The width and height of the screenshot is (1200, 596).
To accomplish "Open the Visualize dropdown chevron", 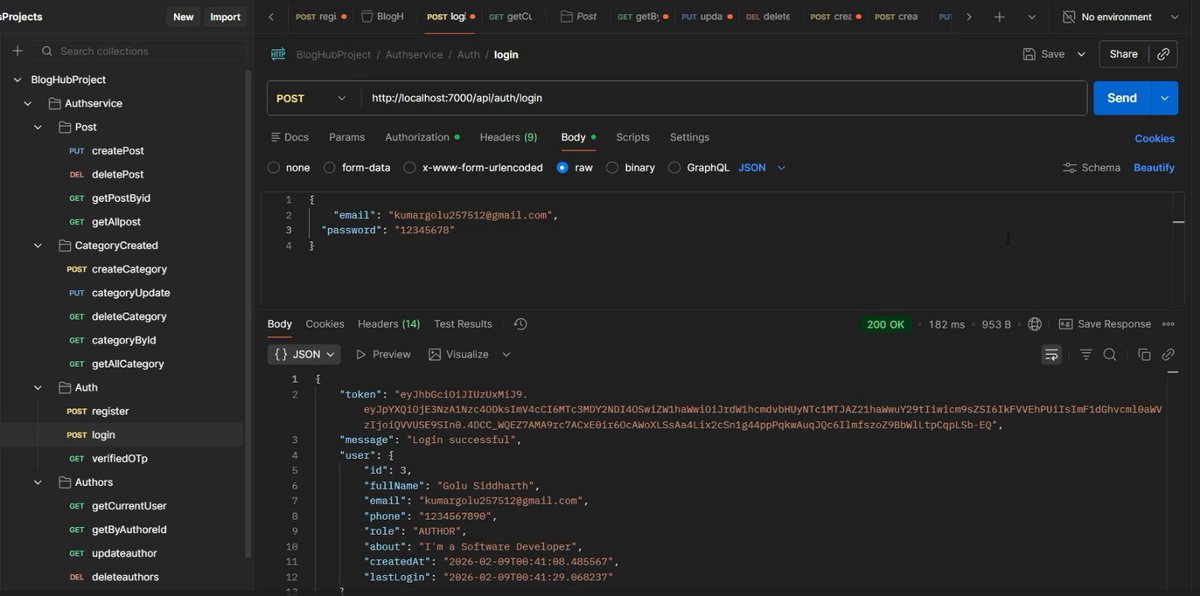I will (506, 355).
